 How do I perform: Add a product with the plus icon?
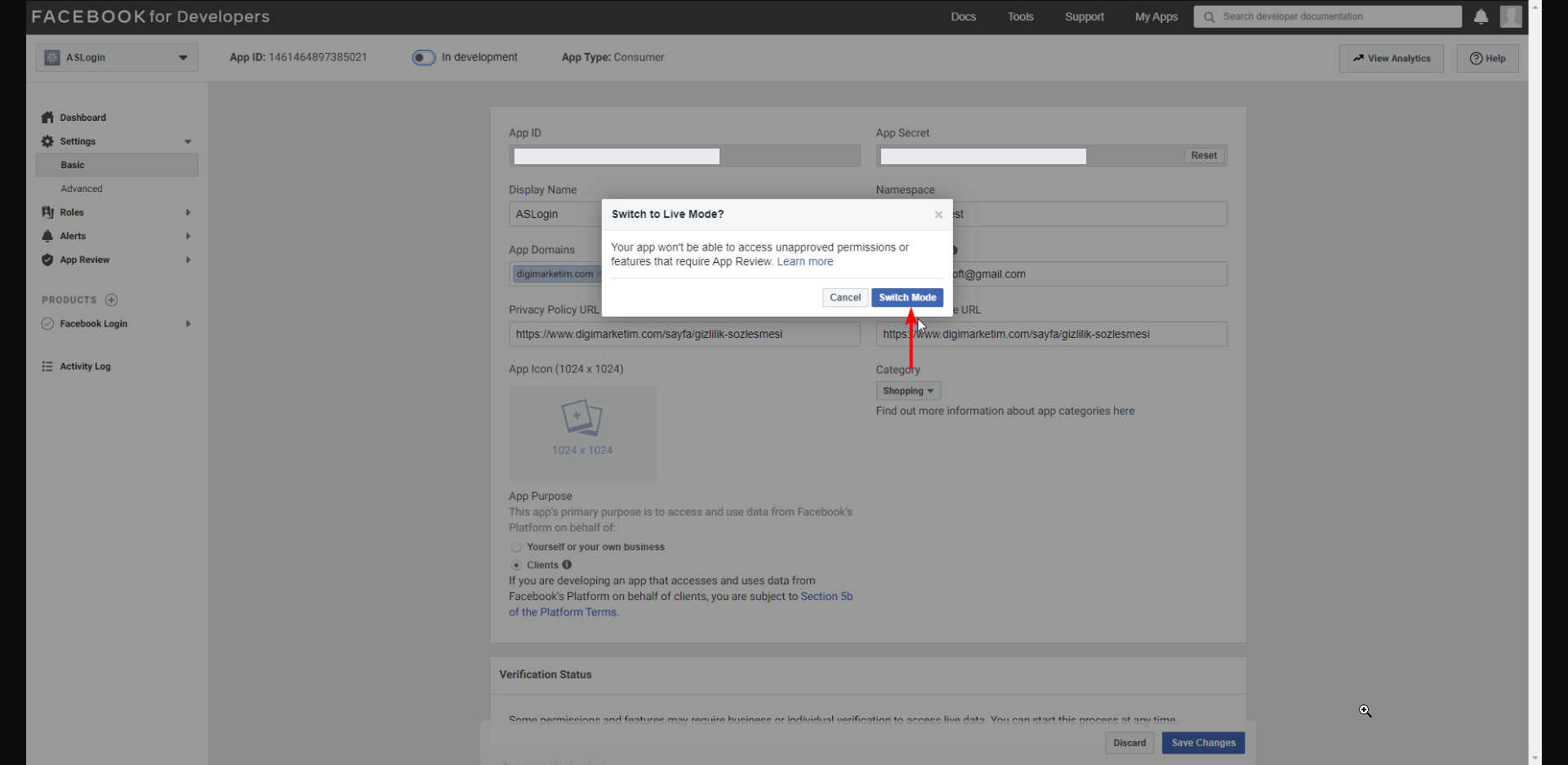click(112, 300)
